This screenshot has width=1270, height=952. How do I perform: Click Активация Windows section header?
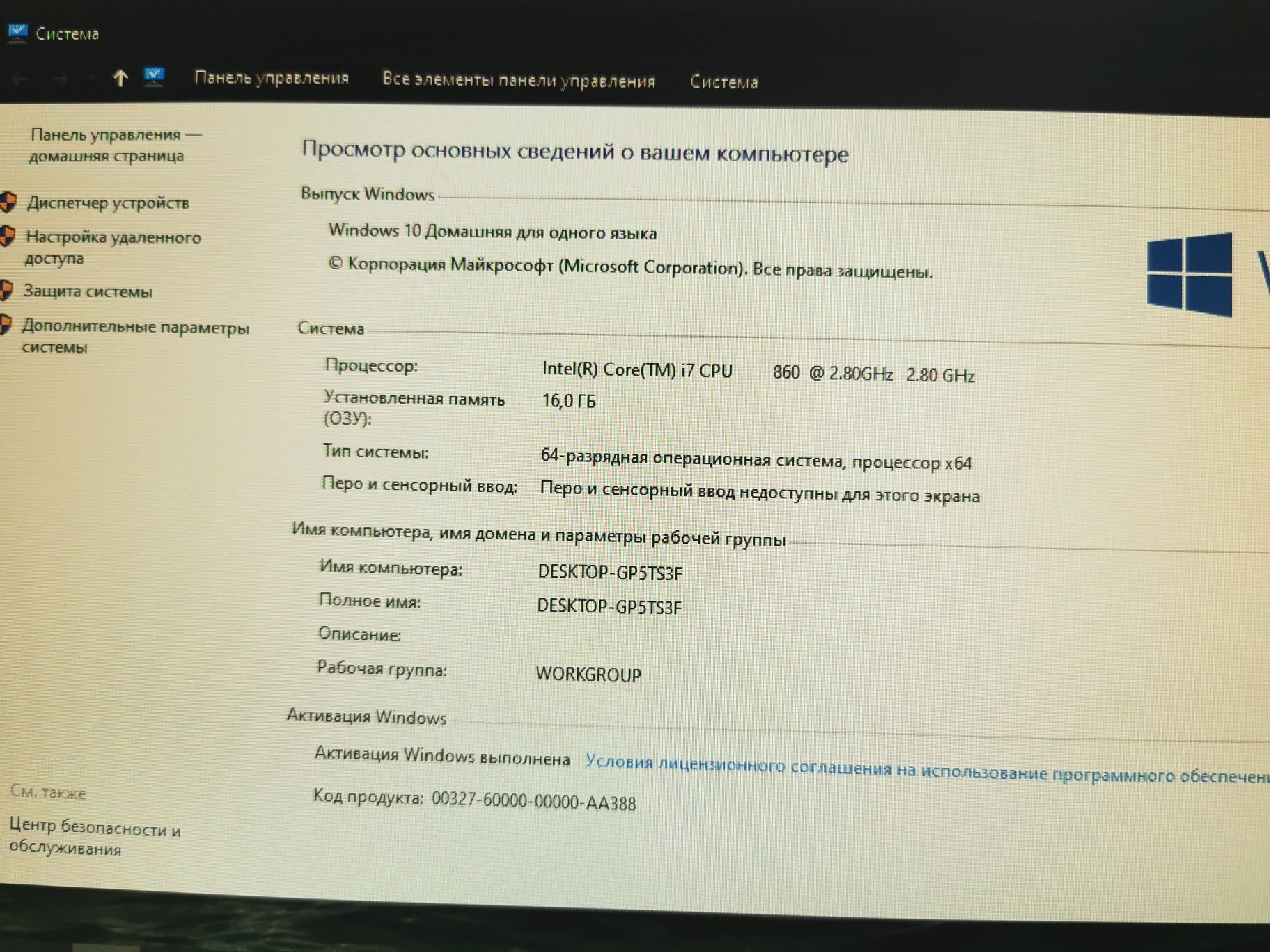coord(366,716)
